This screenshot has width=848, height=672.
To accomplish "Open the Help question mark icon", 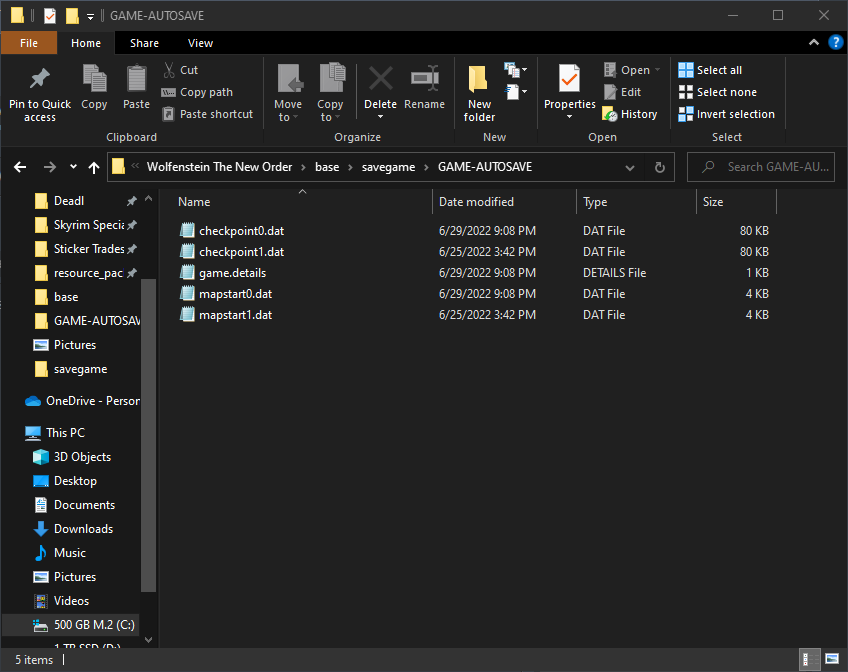I will 836,42.
